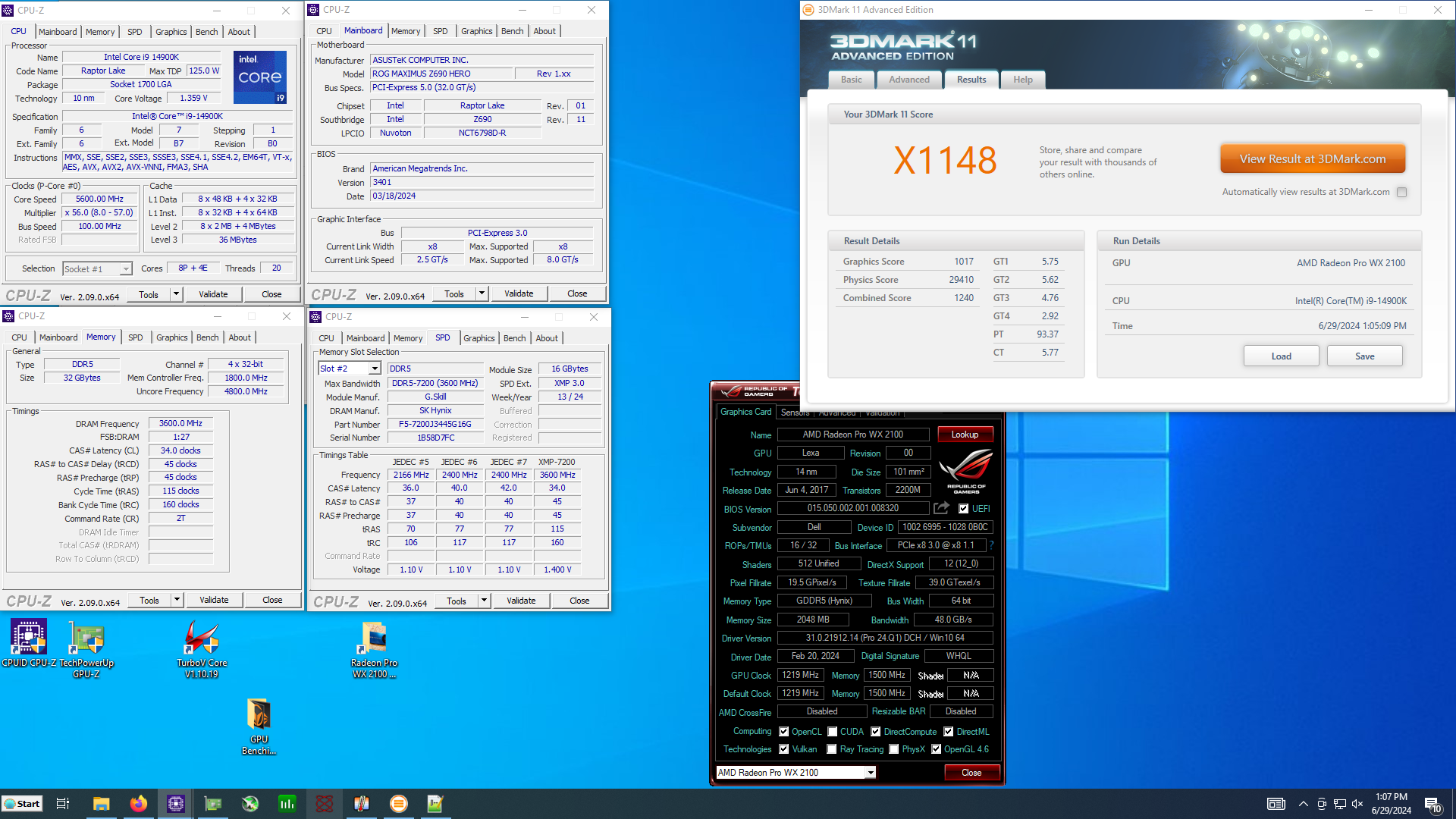Click the Lookup button in GPU Tweak

pyautogui.click(x=965, y=435)
